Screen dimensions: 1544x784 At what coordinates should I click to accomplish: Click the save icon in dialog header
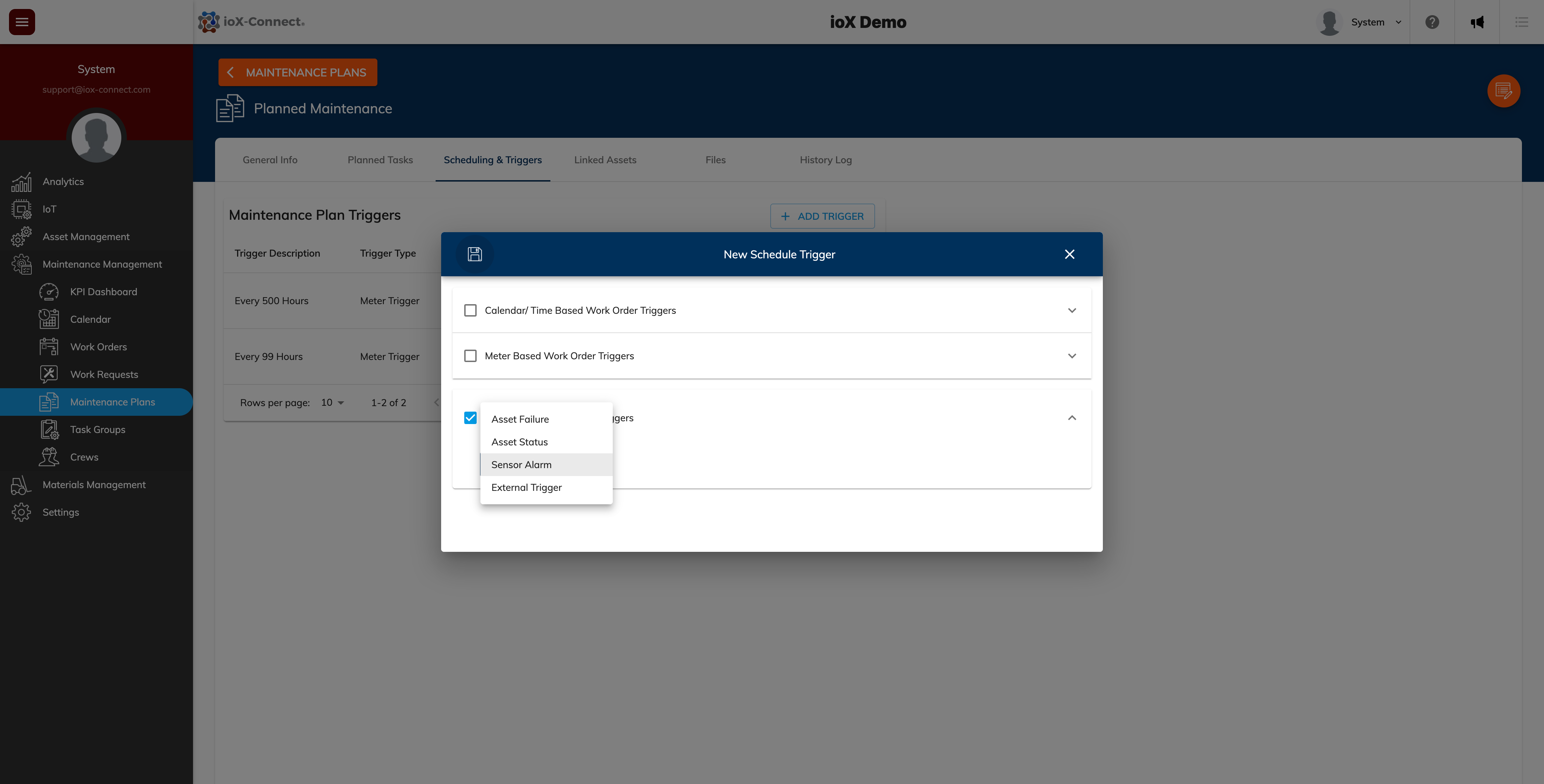pyautogui.click(x=475, y=254)
